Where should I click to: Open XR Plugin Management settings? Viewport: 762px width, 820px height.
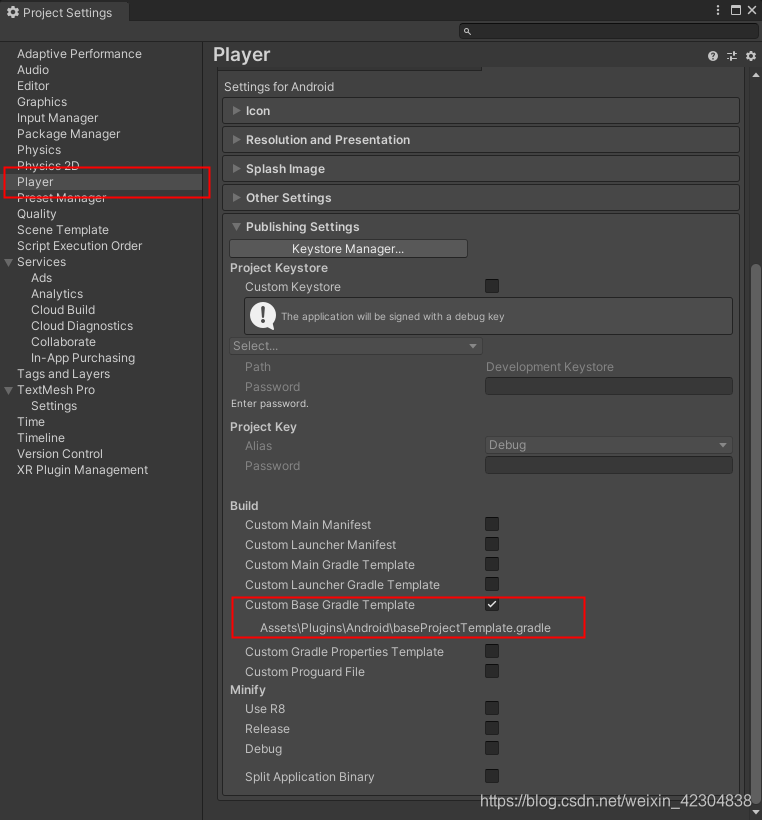coord(82,469)
